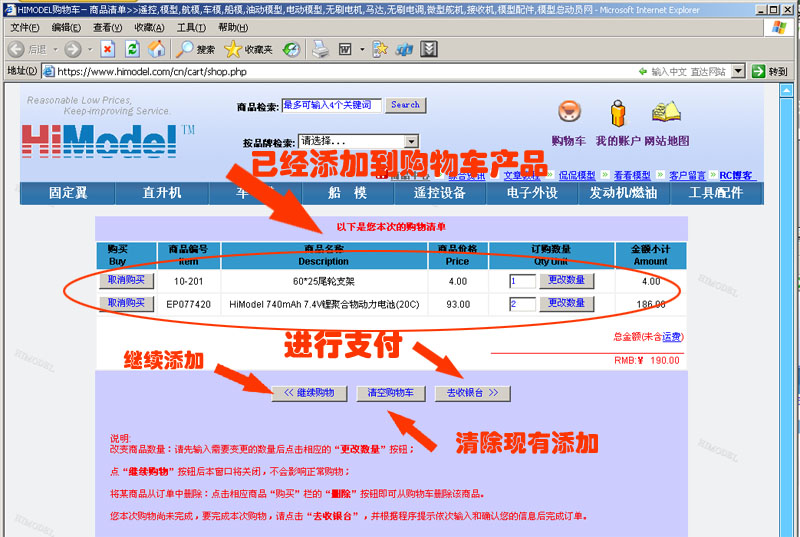Image resolution: width=800 pixels, height=537 pixels.
Task: Click 去收银台 checkout button
Action: click(472, 393)
